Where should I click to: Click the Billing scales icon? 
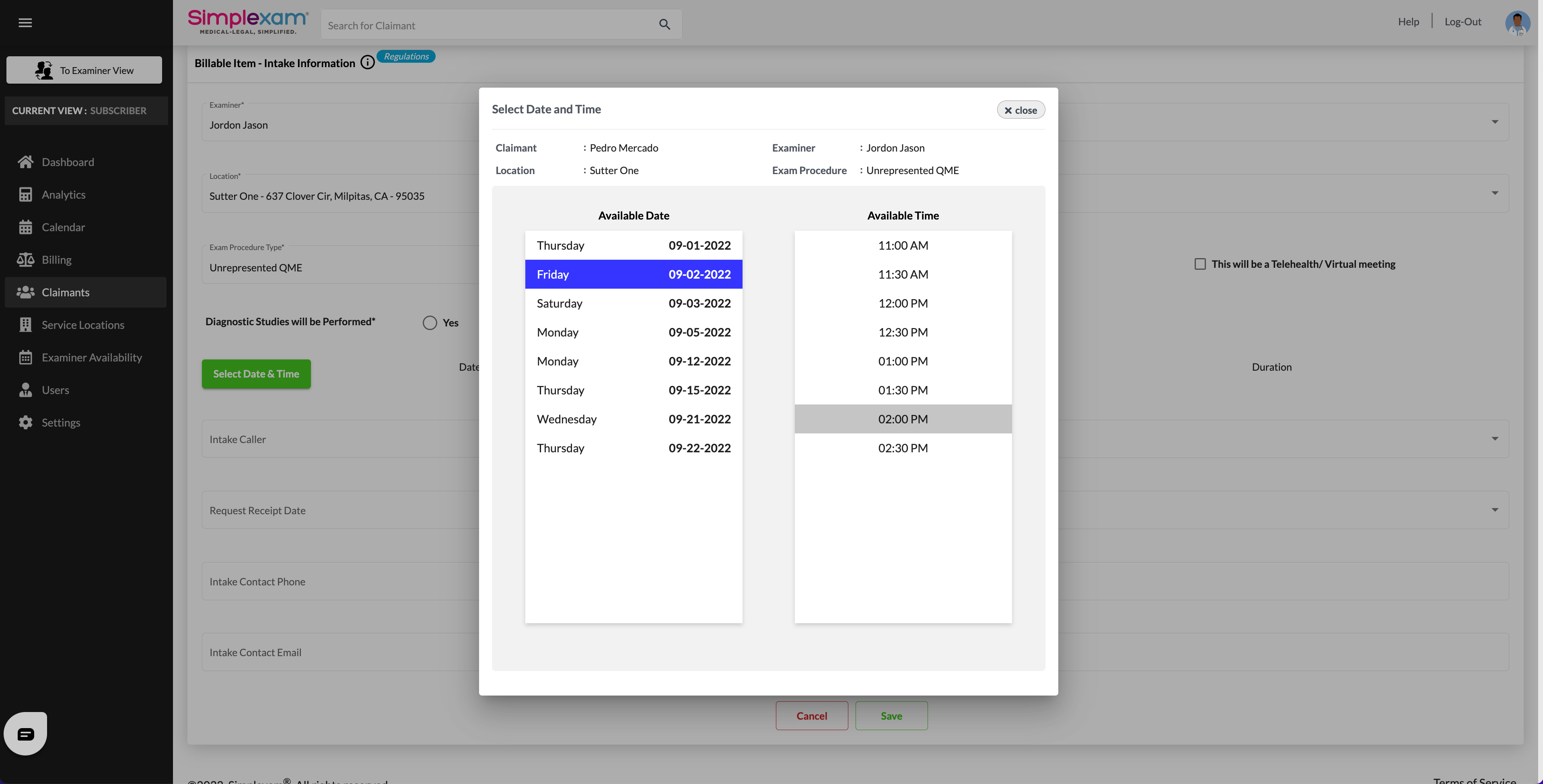point(25,259)
